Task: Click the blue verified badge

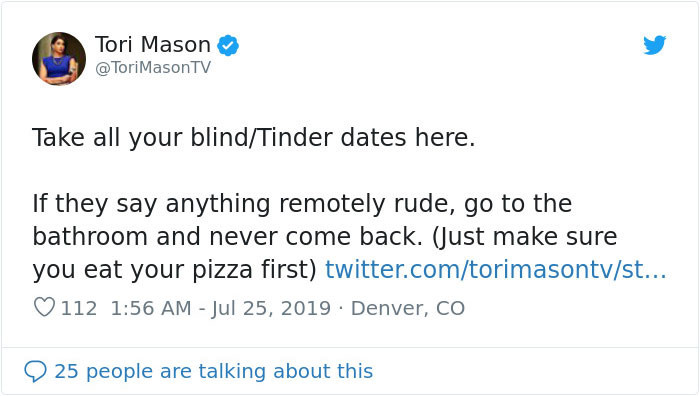Action: (x=228, y=45)
